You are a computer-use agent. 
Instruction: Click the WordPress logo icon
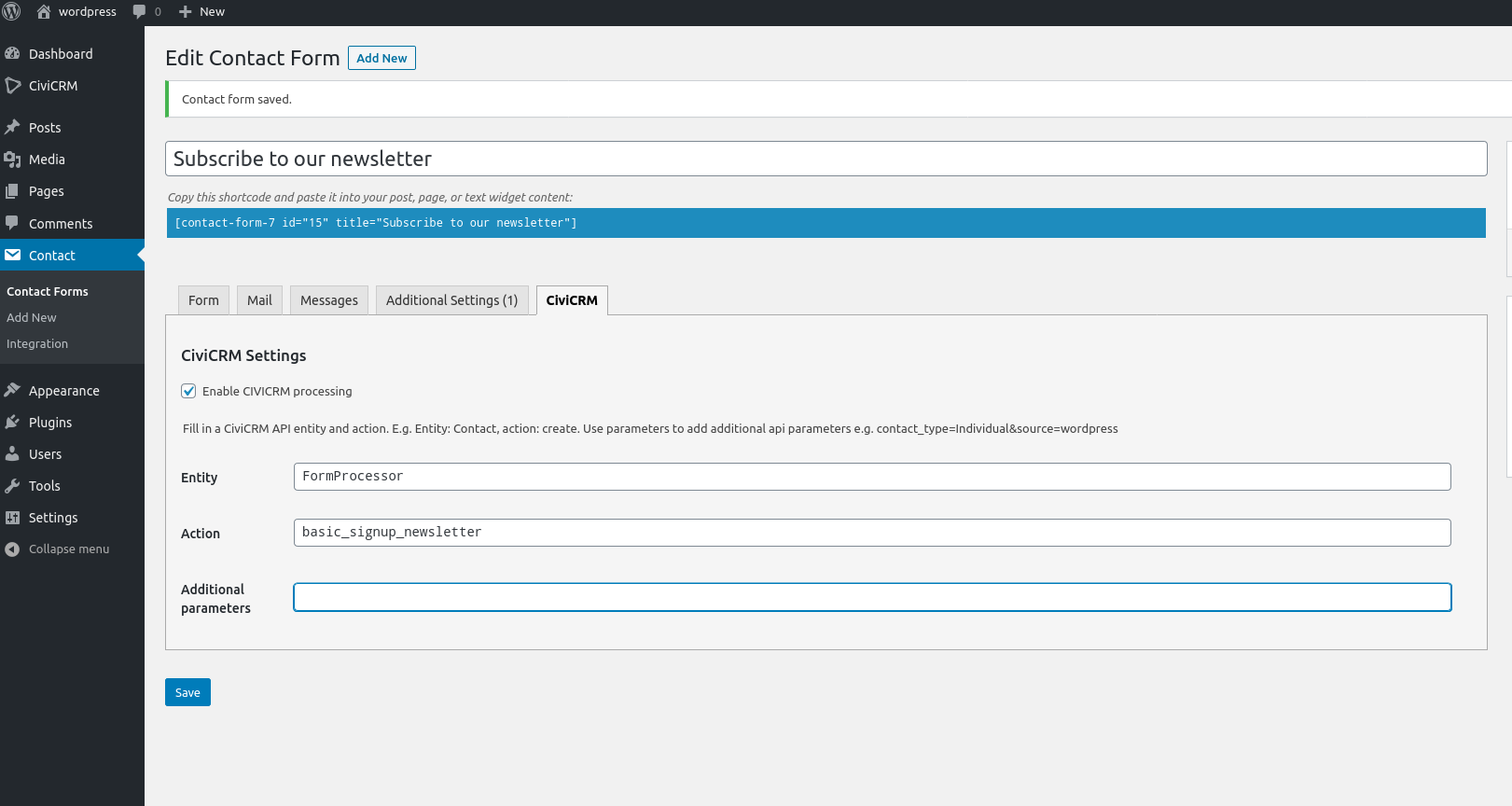pyautogui.click(x=12, y=11)
